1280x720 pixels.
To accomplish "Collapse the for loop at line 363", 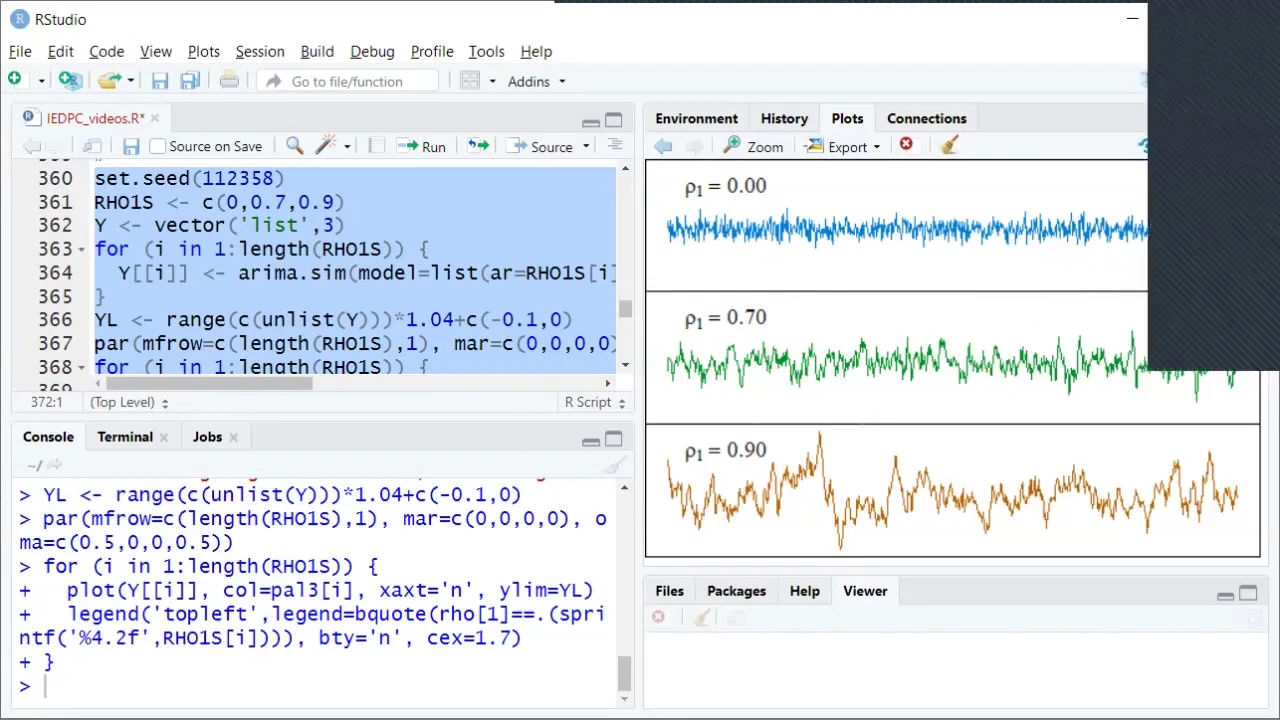I will 82,249.
